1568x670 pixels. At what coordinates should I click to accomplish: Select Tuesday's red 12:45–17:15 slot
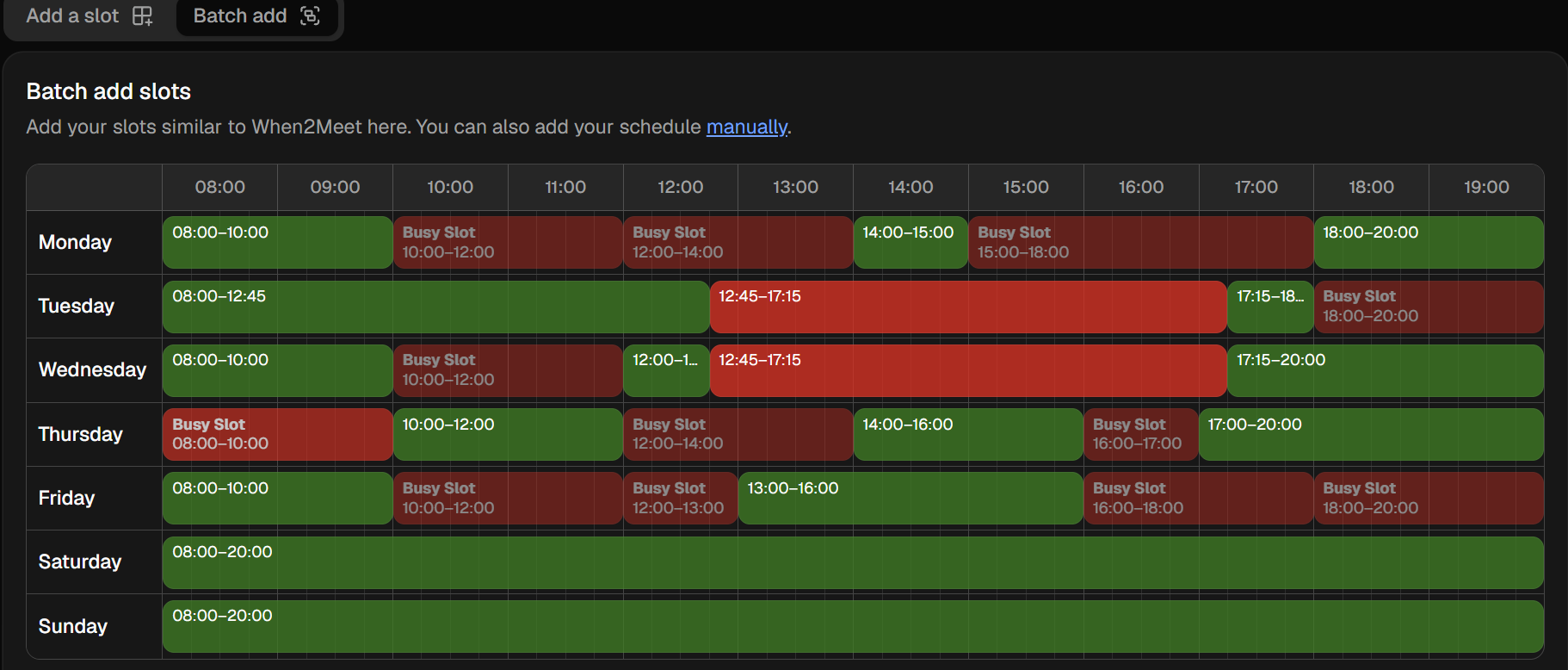[968, 307]
